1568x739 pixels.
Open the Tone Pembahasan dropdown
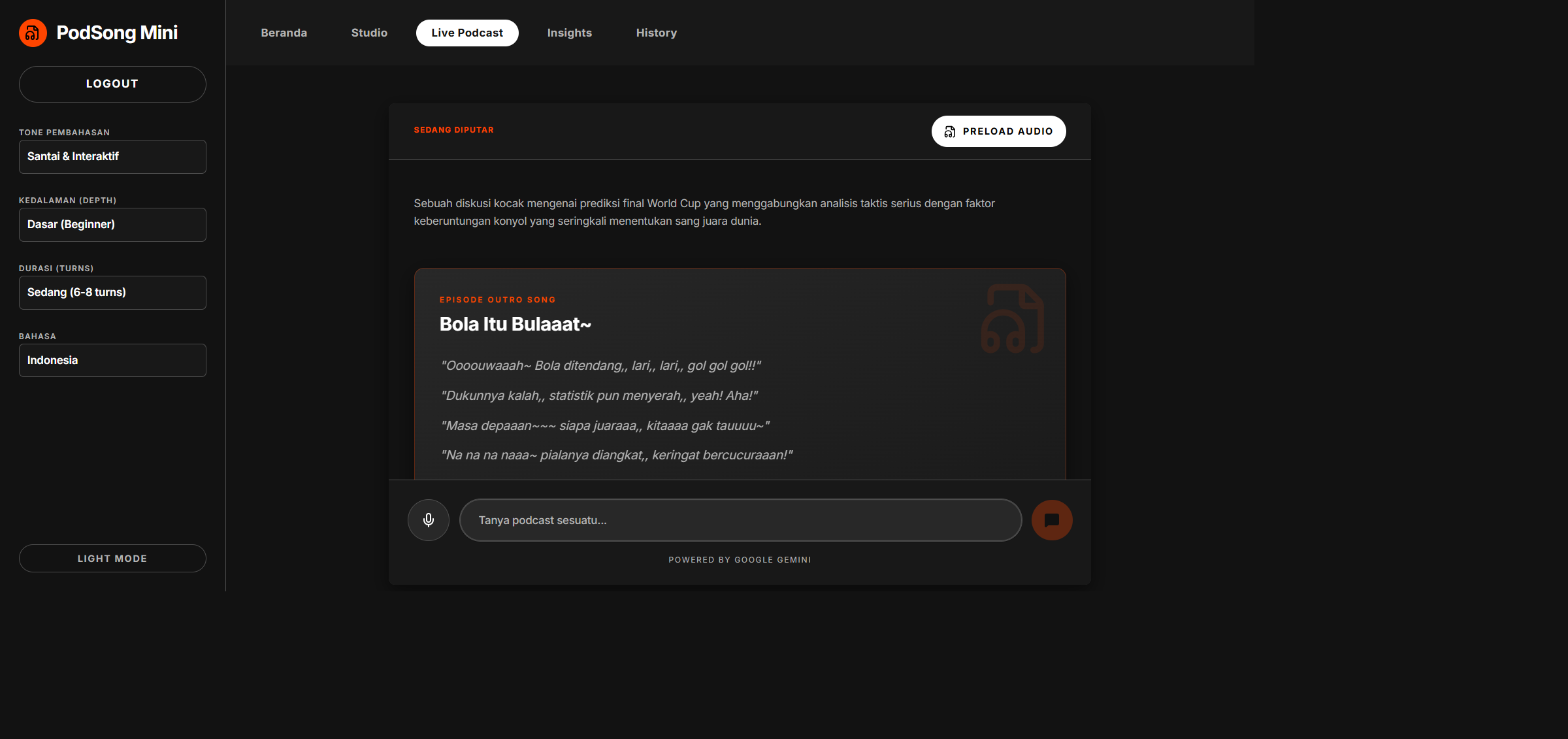tap(112, 157)
